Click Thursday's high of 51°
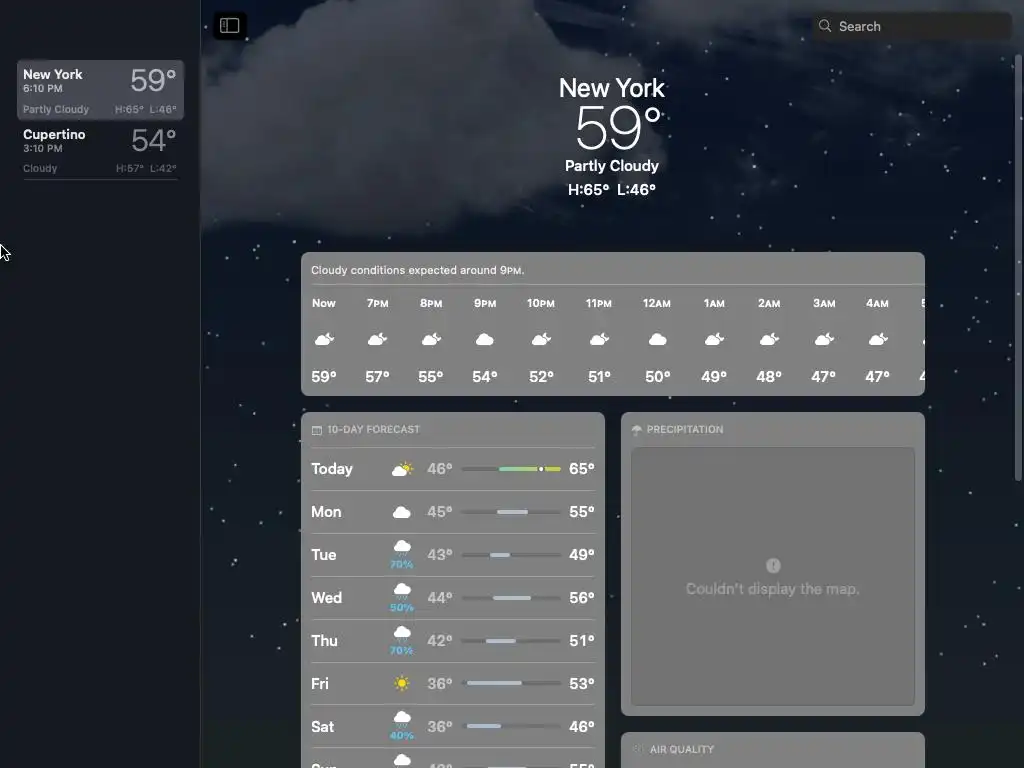Image resolution: width=1024 pixels, height=768 pixels. [x=581, y=641]
